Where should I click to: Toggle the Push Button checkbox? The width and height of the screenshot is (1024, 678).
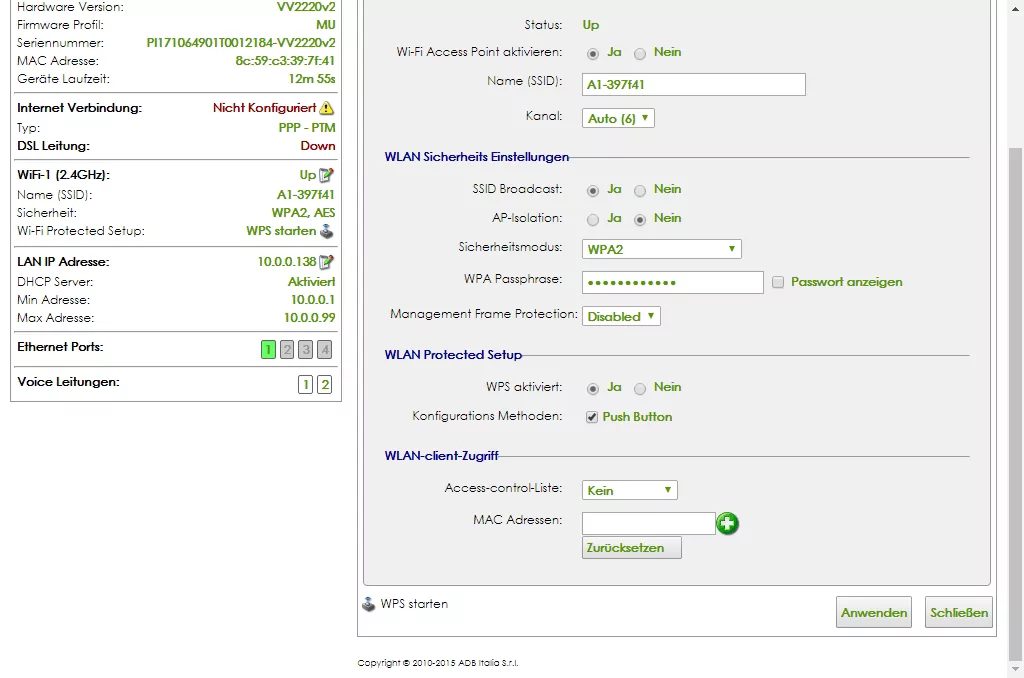[592, 417]
